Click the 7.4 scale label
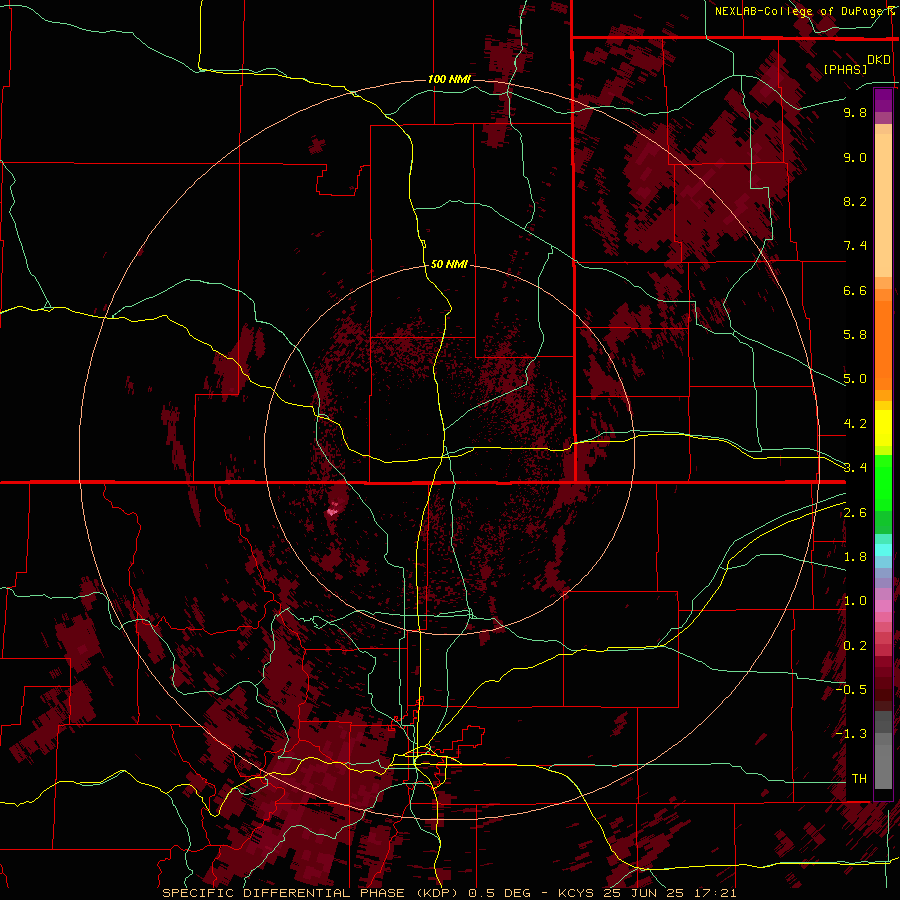The width and height of the screenshot is (900, 900). tap(855, 246)
